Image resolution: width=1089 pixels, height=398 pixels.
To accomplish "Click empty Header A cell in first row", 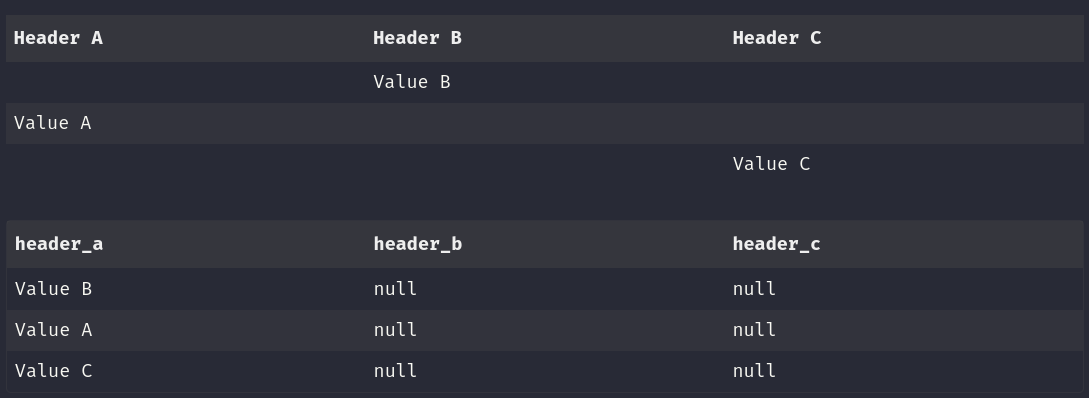I will pyautogui.click(x=185, y=82).
